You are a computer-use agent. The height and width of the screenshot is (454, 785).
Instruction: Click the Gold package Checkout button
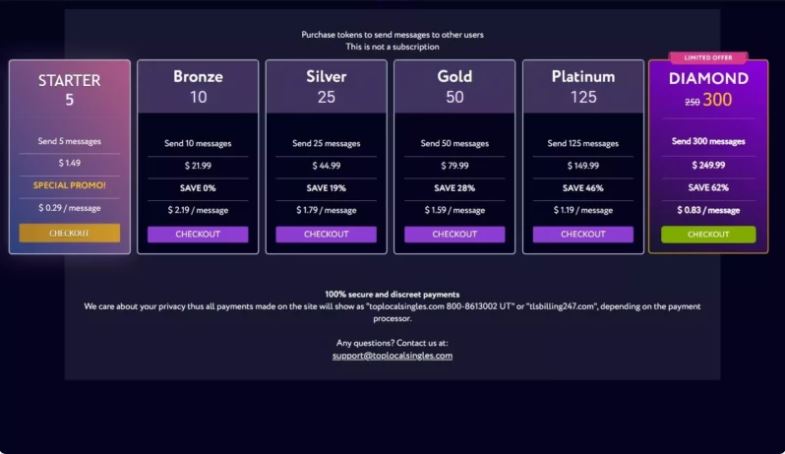click(455, 234)
